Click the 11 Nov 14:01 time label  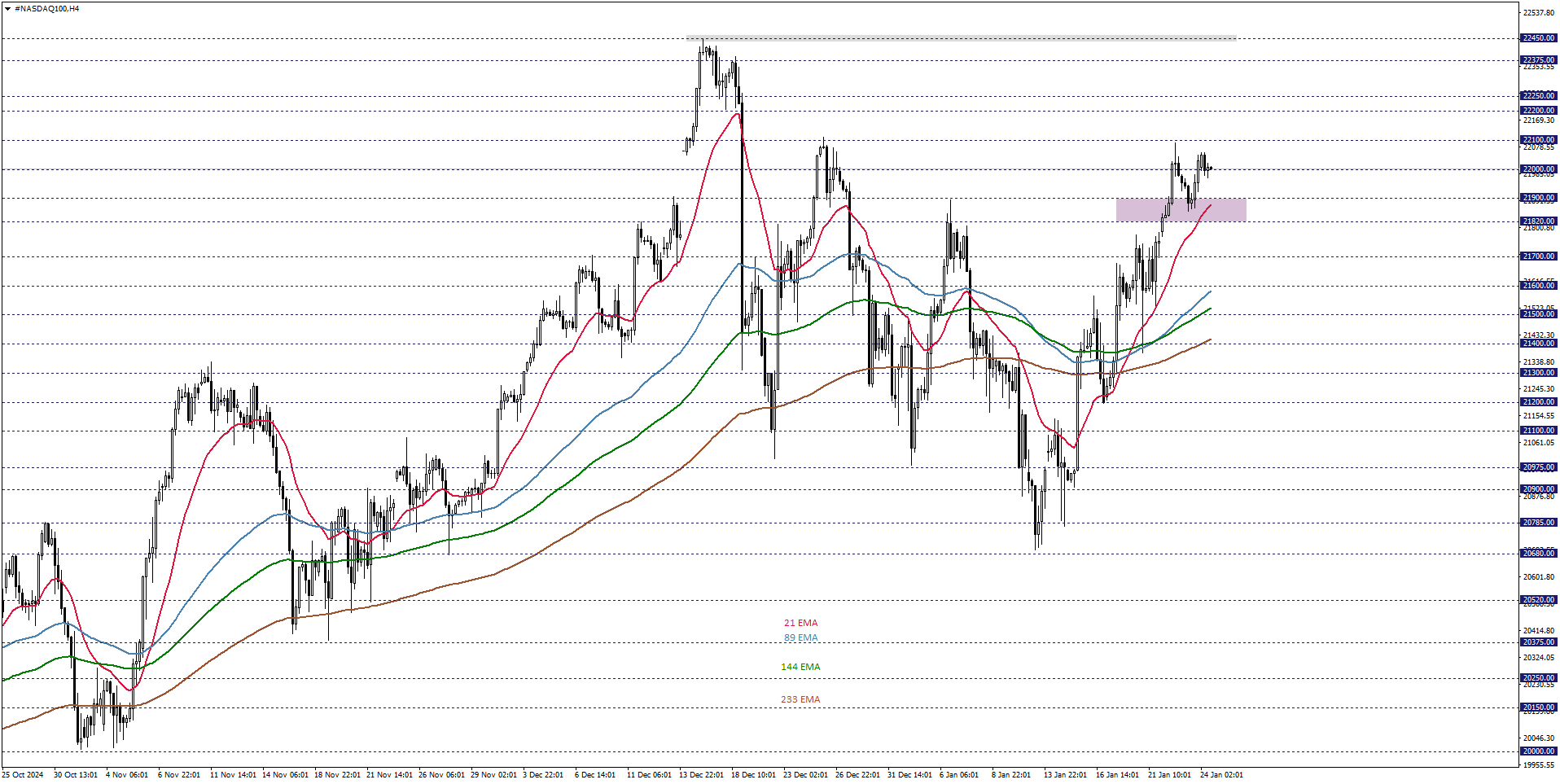[233, 775]
